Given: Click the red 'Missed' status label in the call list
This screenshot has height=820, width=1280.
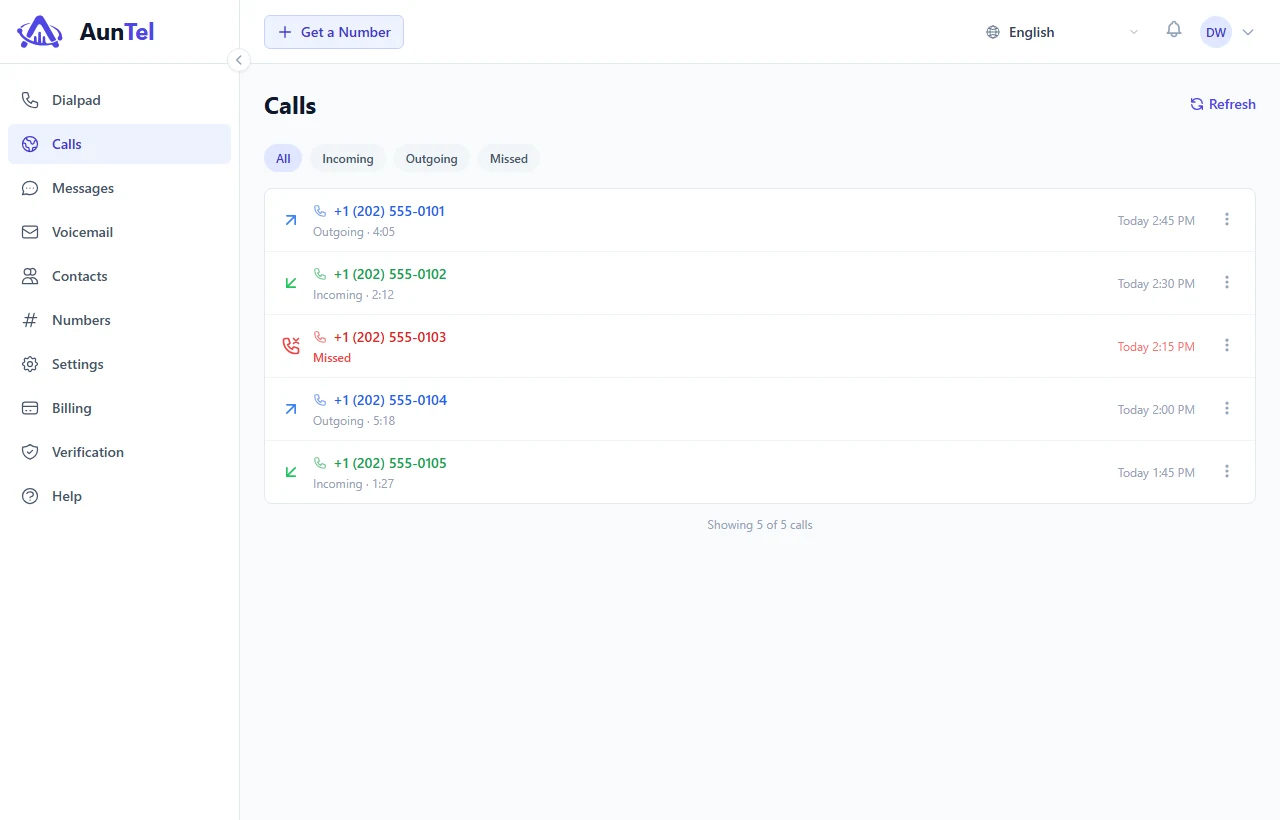Looking at the screenshot, I should [332, 358].
